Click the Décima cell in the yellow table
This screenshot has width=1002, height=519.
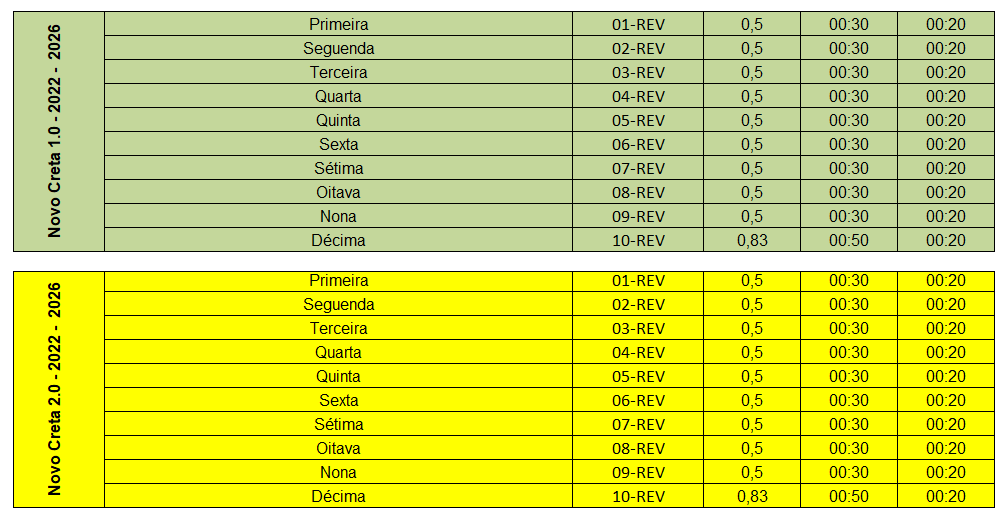click(x=339, y=496)
